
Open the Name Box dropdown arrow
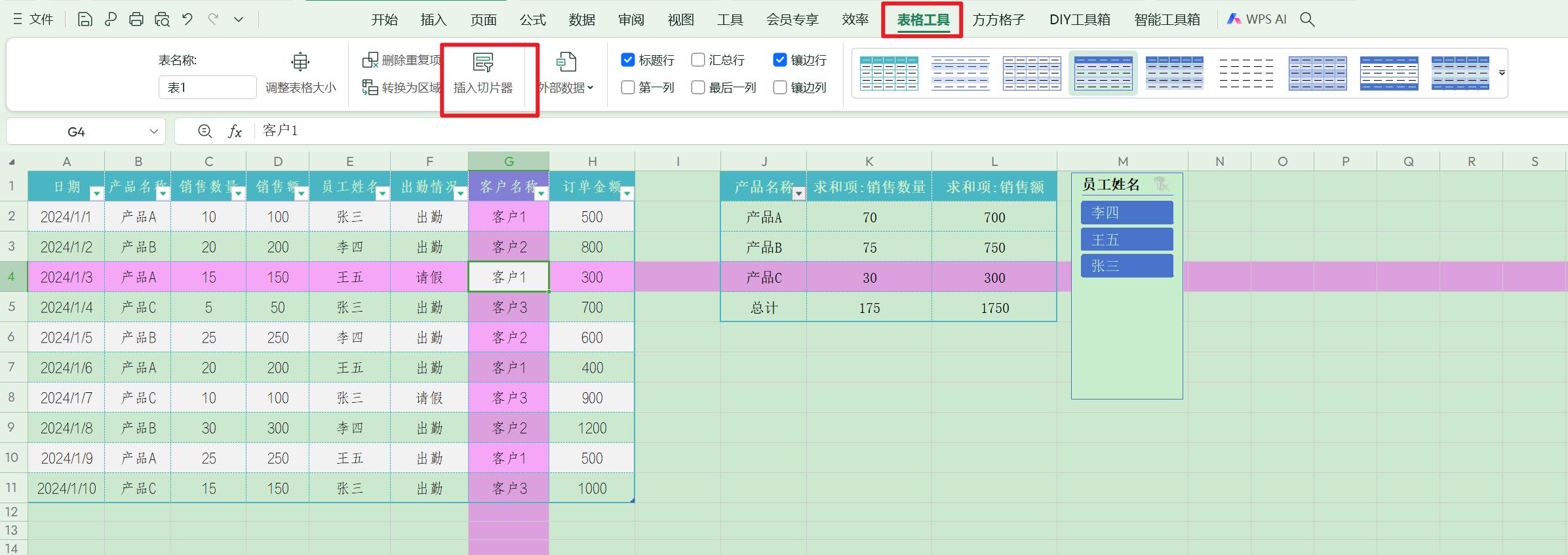154,132
